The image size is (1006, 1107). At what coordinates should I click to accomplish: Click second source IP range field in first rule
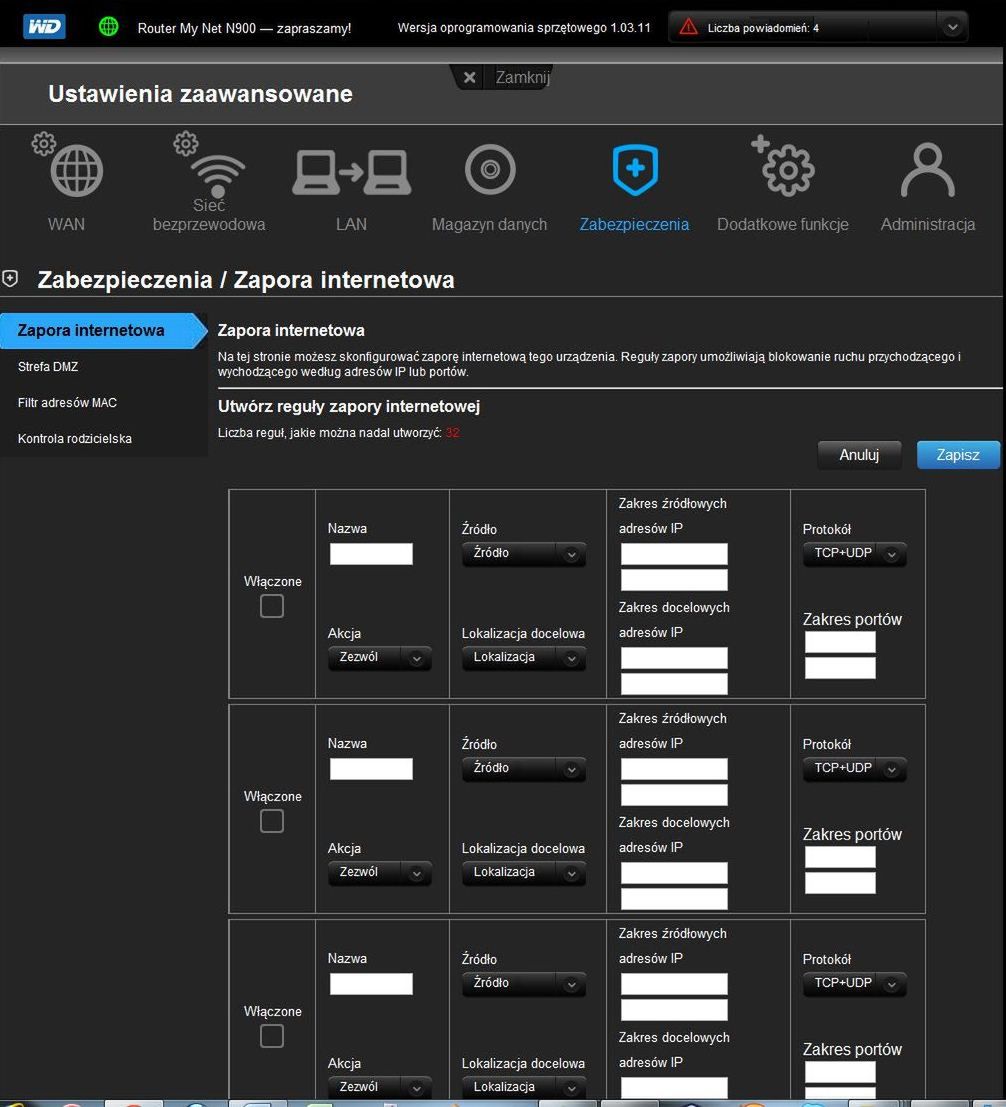pos(674,580)
